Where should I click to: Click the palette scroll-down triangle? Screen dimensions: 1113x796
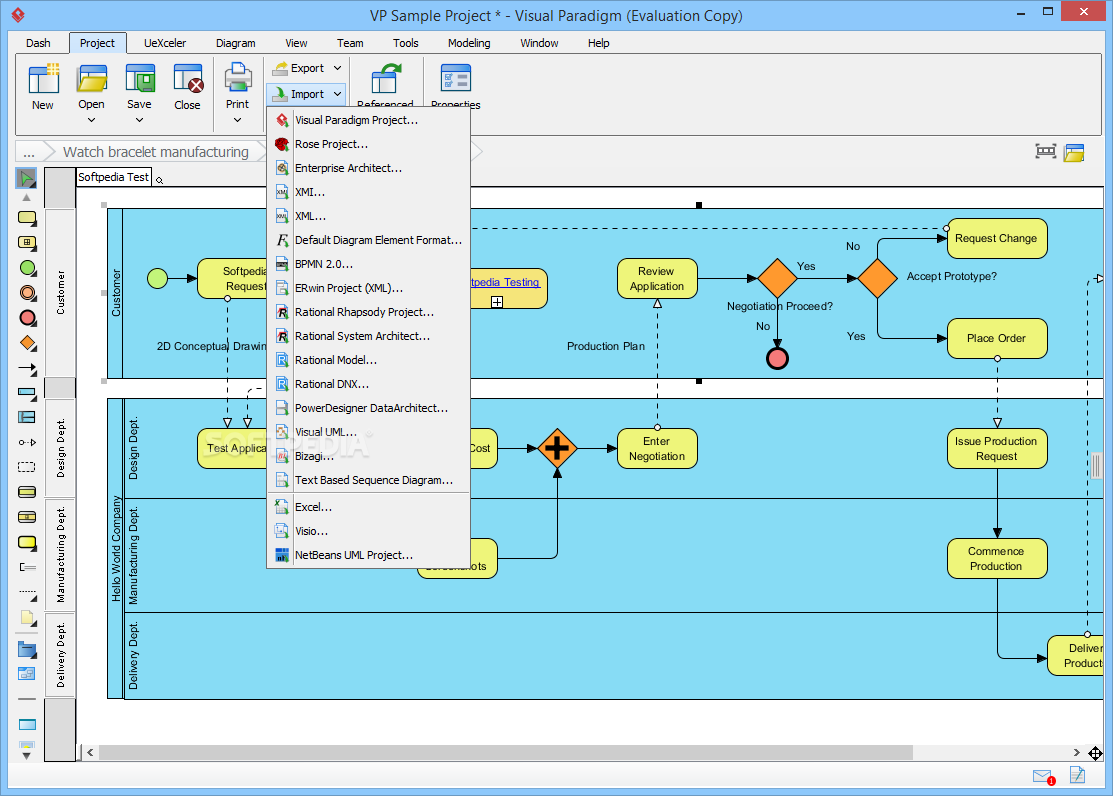[x=26, y=756]
